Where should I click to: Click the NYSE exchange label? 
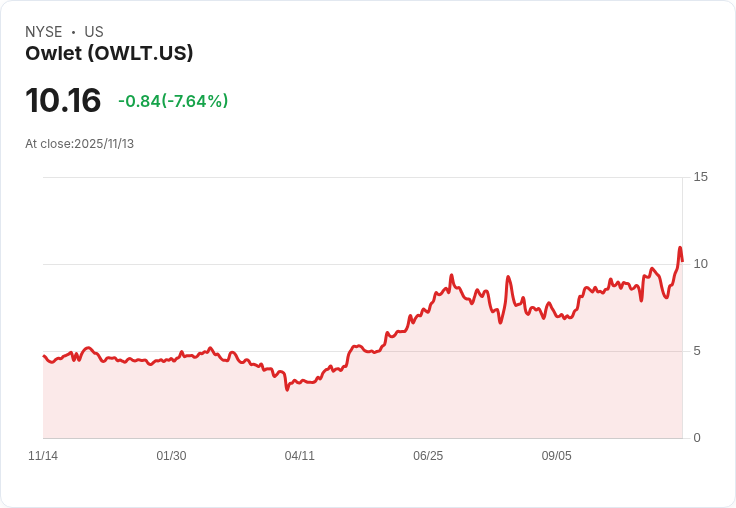click(44, 32)
